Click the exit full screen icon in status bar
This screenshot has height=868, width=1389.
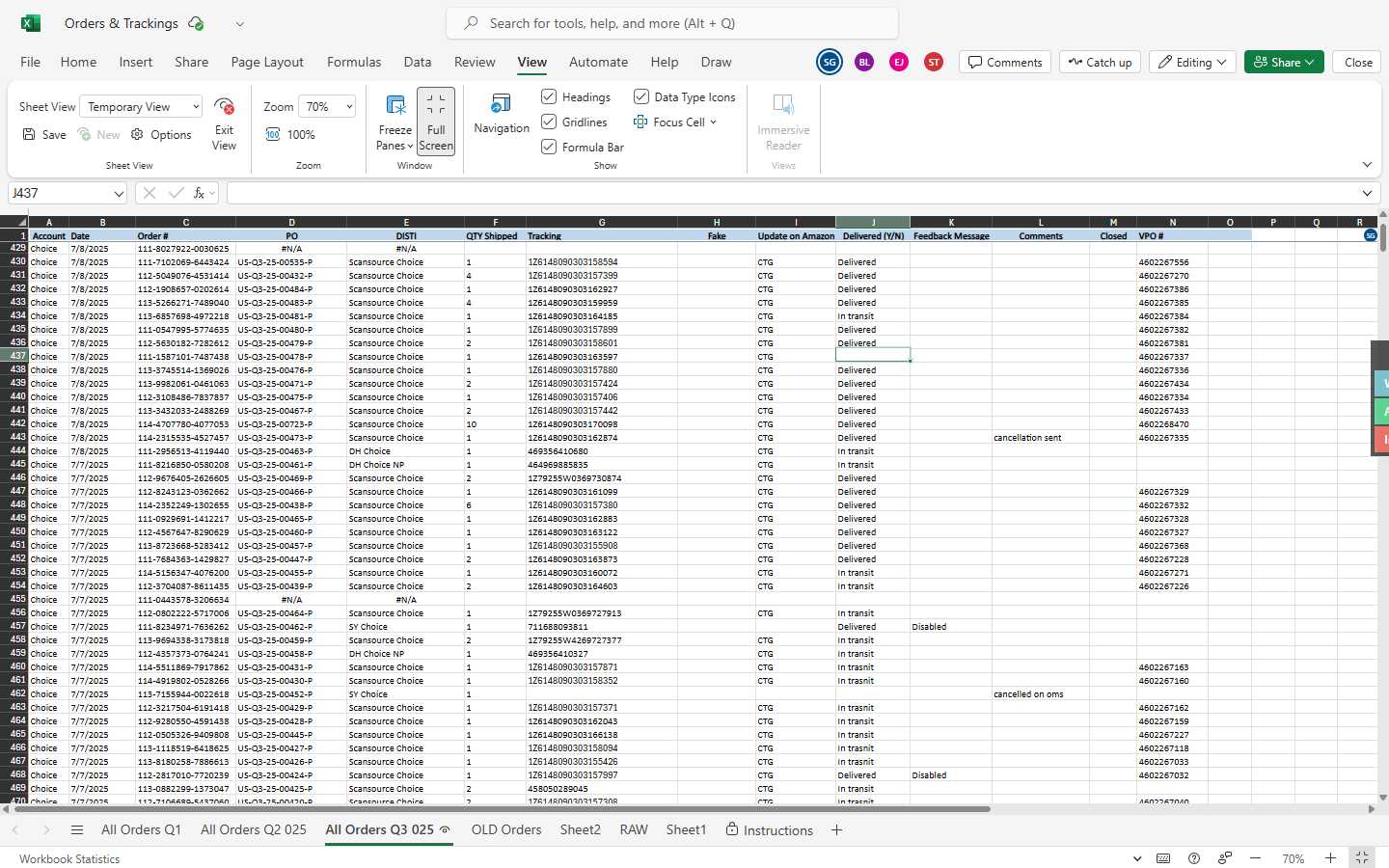(1362, 858)
